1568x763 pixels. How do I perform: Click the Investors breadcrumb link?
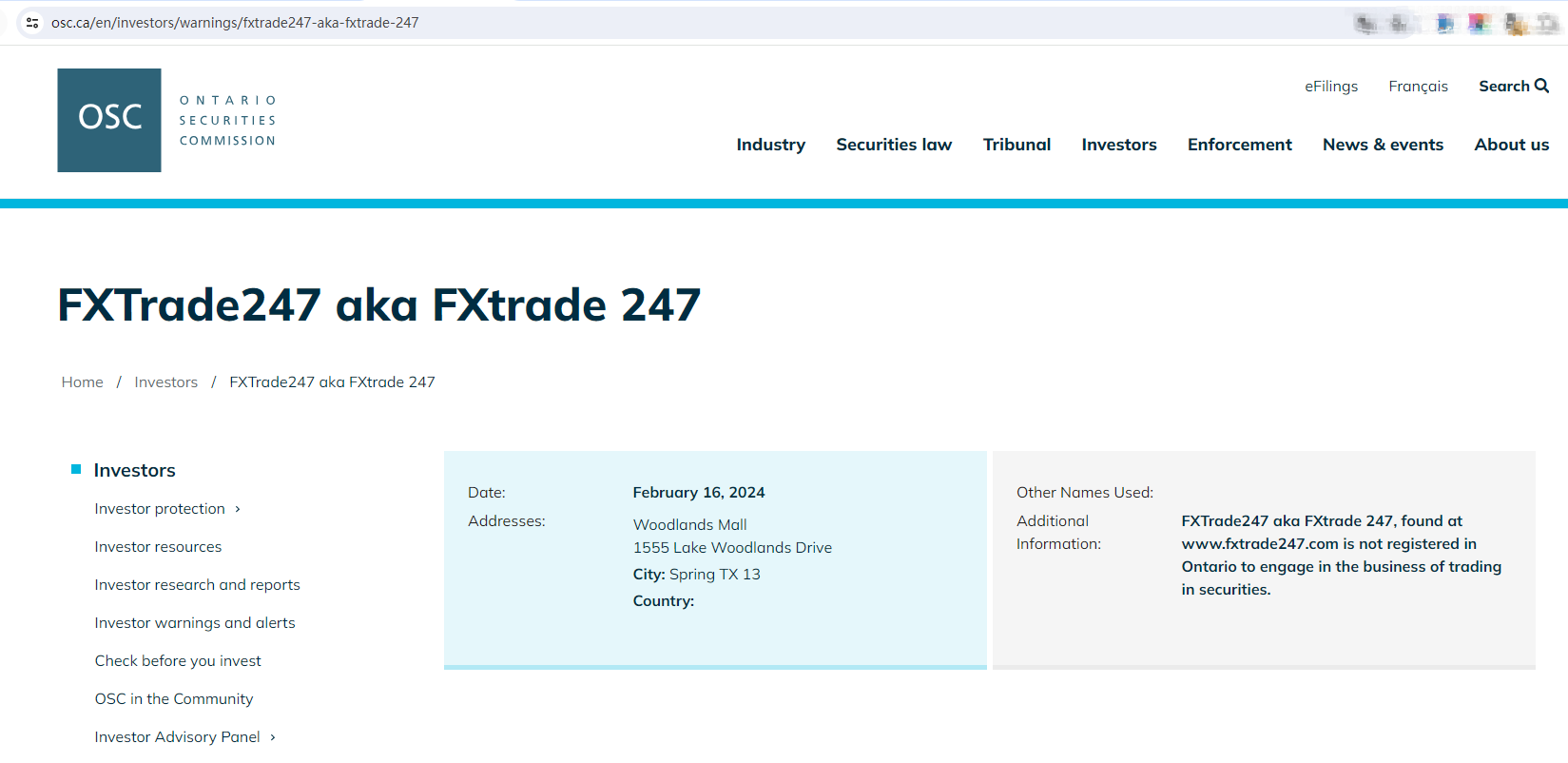click(165, 382)
